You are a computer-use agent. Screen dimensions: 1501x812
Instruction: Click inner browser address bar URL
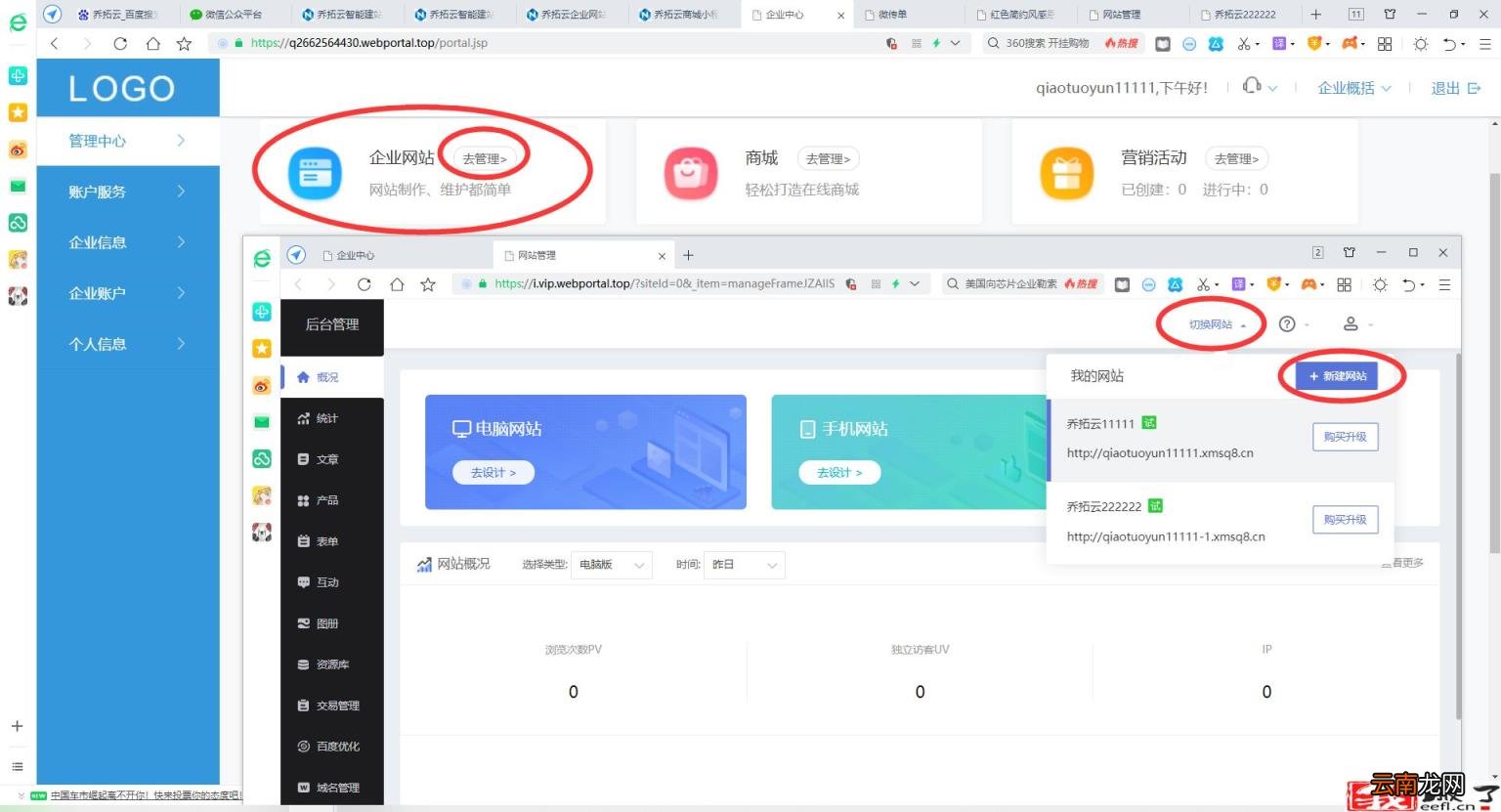click(x=665, y=283)
